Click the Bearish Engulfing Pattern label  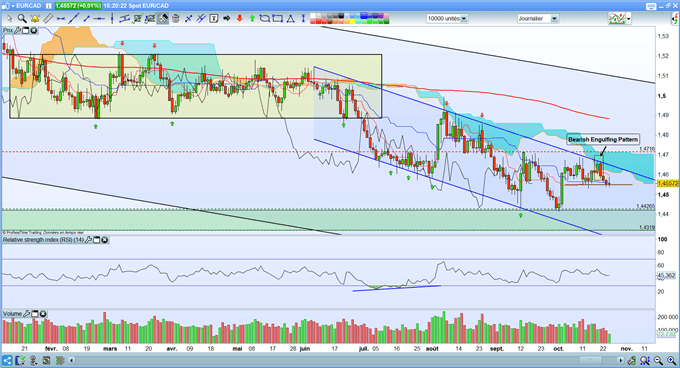(x=603, y=139)
